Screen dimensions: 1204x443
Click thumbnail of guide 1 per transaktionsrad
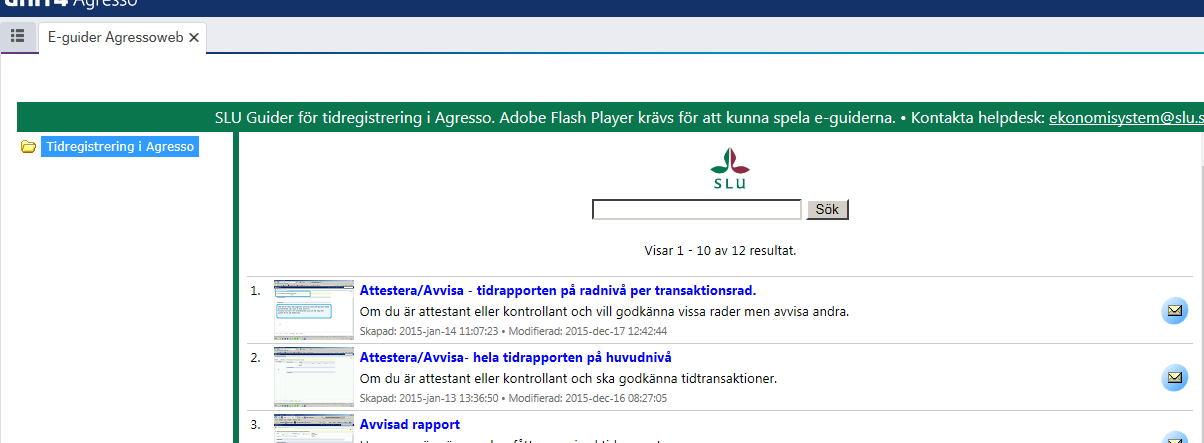coord(314,311)
